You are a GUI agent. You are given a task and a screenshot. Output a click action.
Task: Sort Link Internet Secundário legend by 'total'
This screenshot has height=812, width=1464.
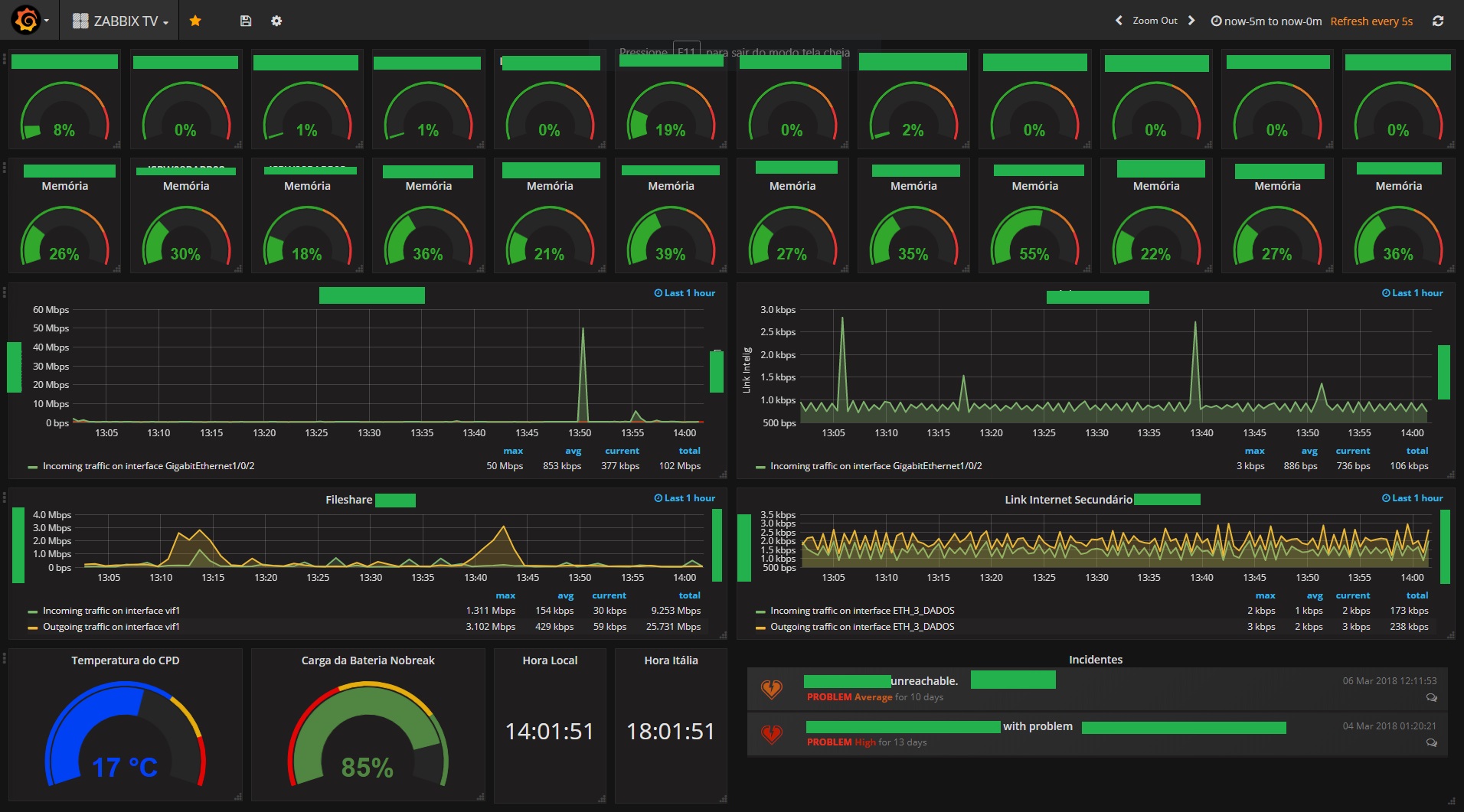click(x=1417, y=595)
